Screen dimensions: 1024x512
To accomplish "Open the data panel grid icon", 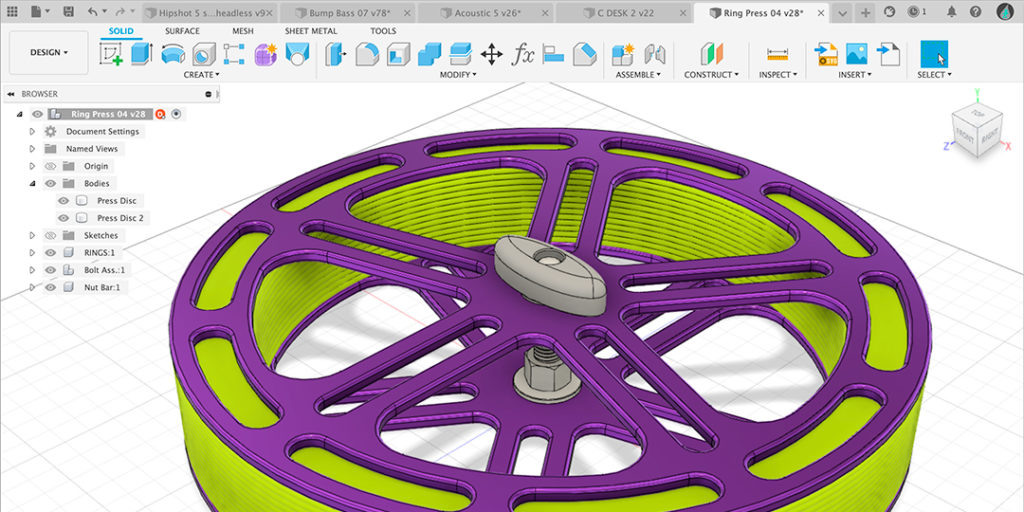I will pyautogui.click(x=12, y=12).
